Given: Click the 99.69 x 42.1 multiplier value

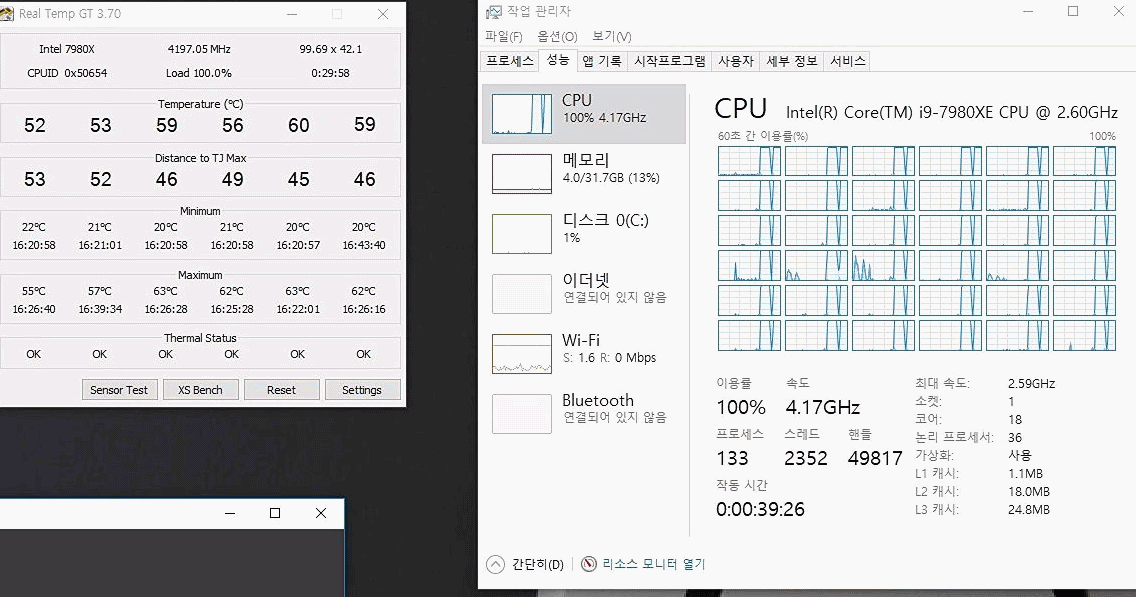Looking at the screenshot, I should pyautogui.click(x=330, y=49).
